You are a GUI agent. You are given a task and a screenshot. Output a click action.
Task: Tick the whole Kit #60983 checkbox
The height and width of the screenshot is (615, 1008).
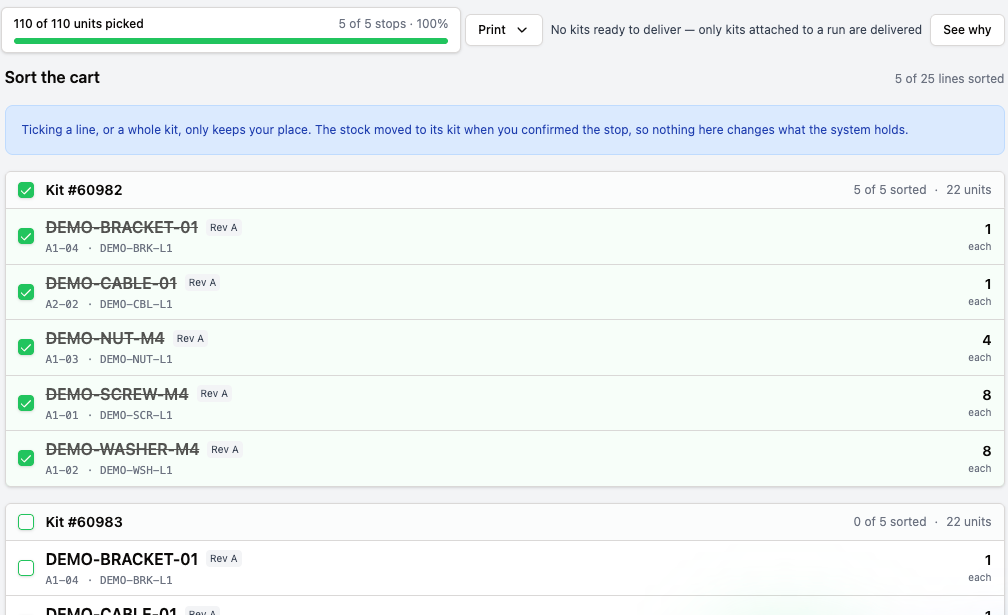pos(26,522)
